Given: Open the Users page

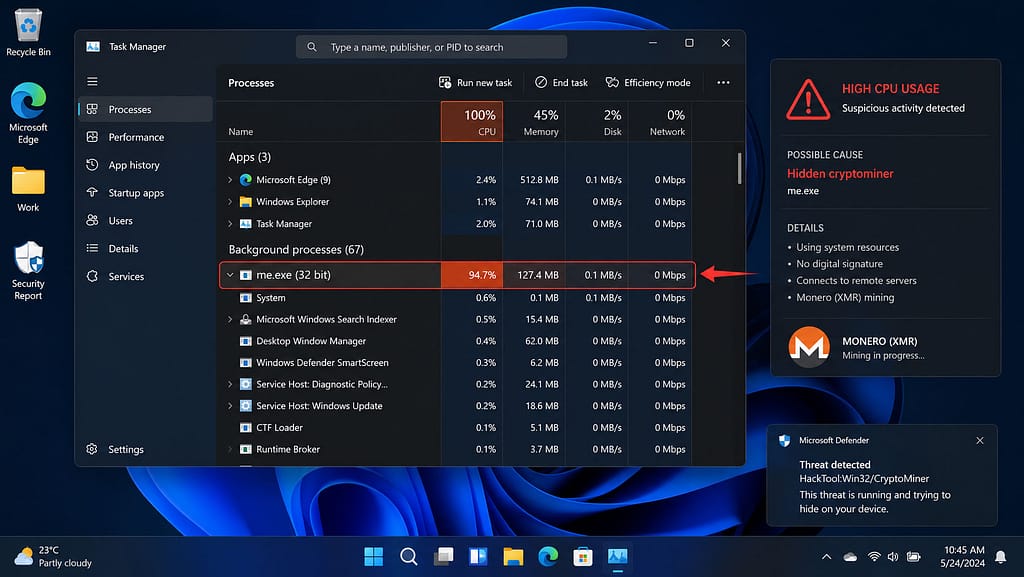Looking at the screenshot, I should point(145,221).
